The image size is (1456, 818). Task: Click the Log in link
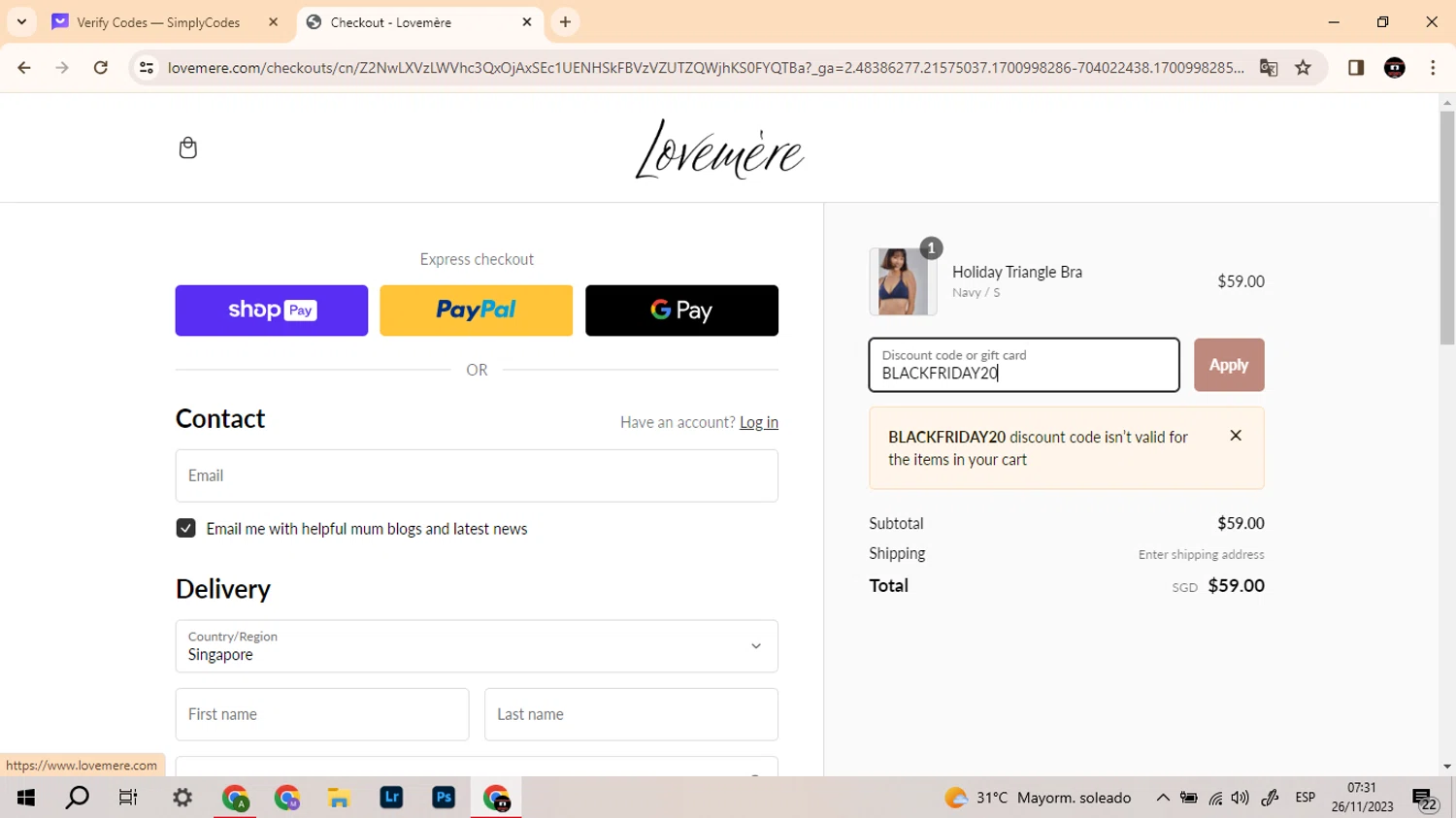pos(759,422)
